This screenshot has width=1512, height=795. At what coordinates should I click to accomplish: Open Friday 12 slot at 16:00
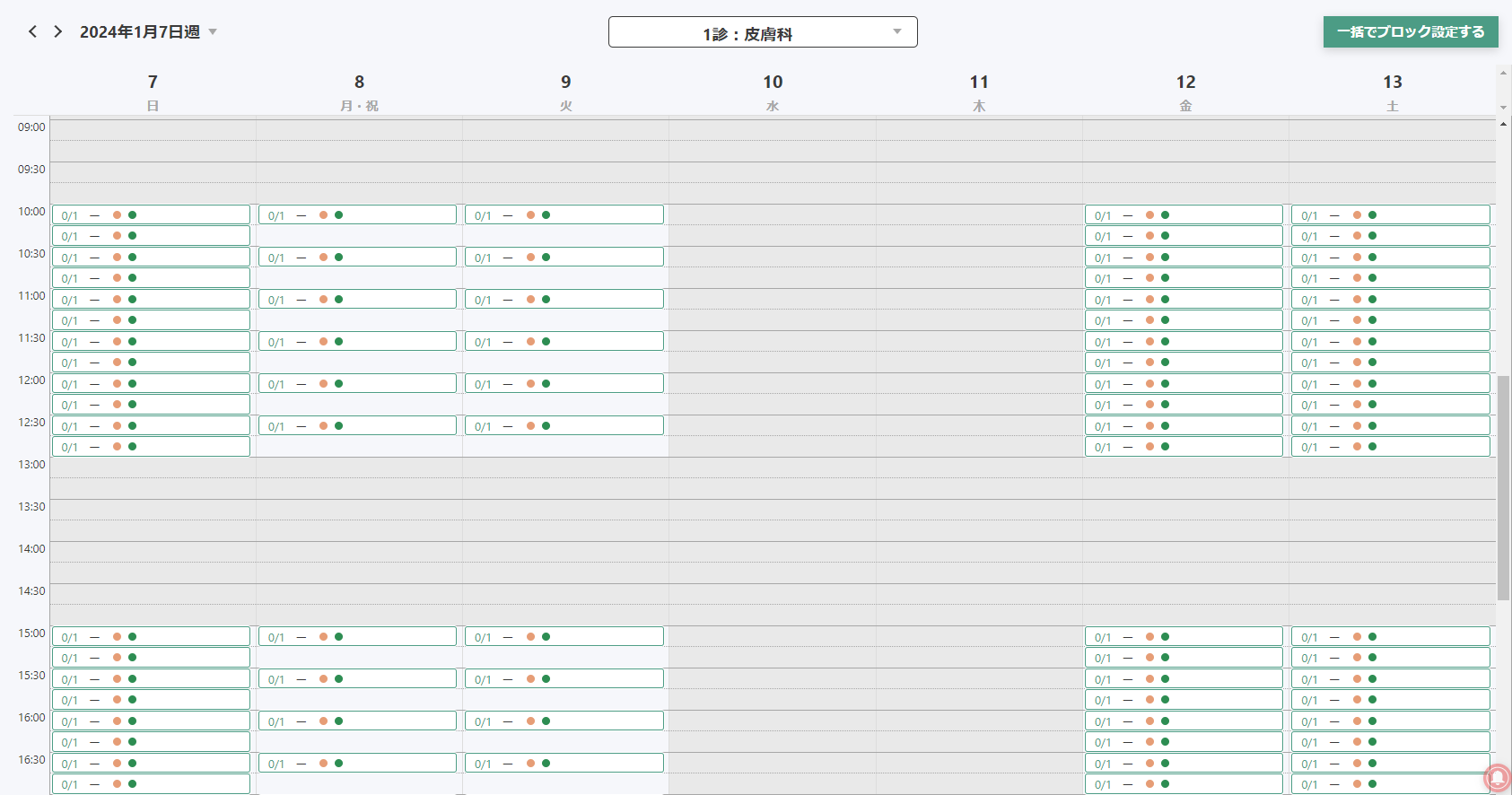[x=1184, y=721]
